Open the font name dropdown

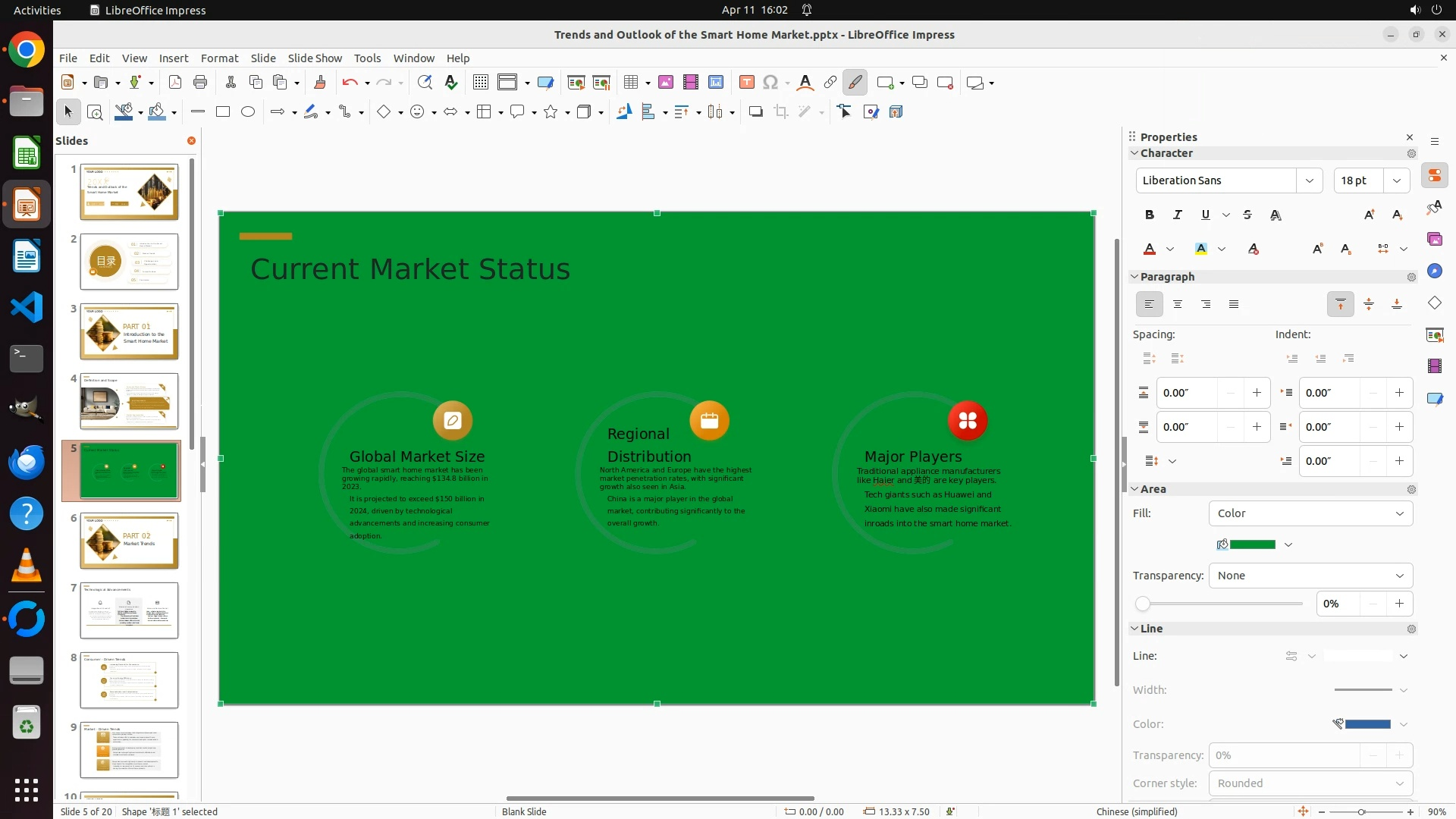pos(1310,180)
